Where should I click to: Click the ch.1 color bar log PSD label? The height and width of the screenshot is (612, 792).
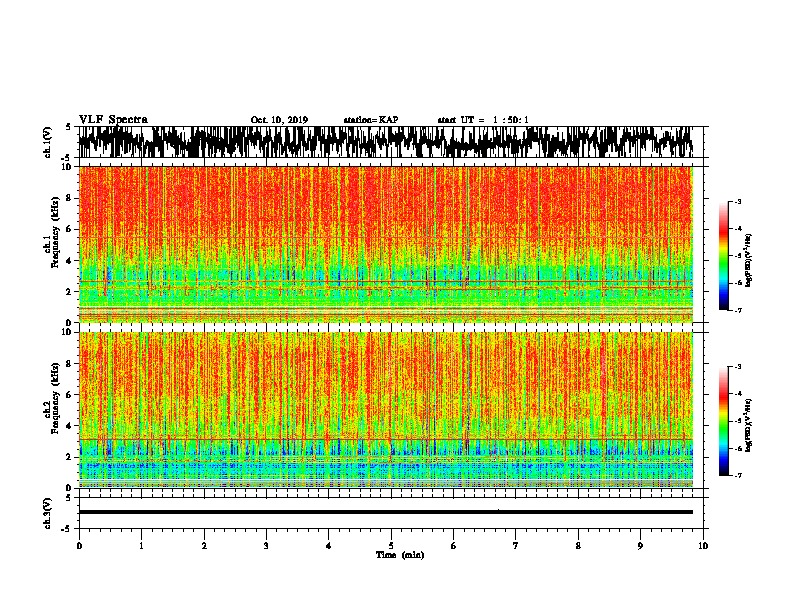[x=748, y=261]
